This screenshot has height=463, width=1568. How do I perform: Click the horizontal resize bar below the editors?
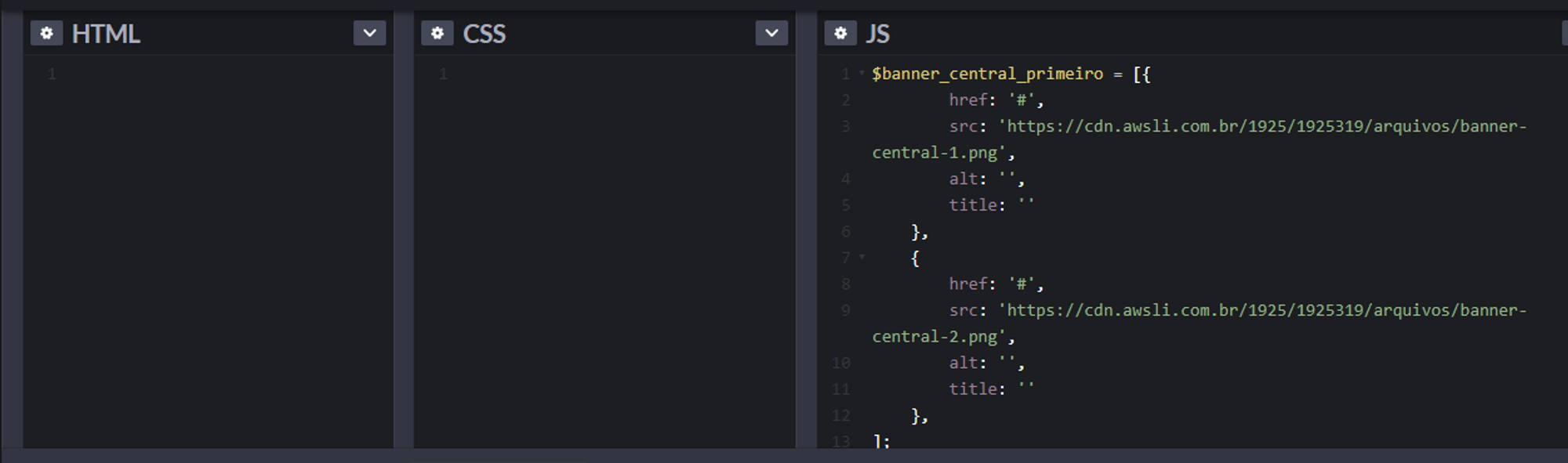[x=784, y=455]
